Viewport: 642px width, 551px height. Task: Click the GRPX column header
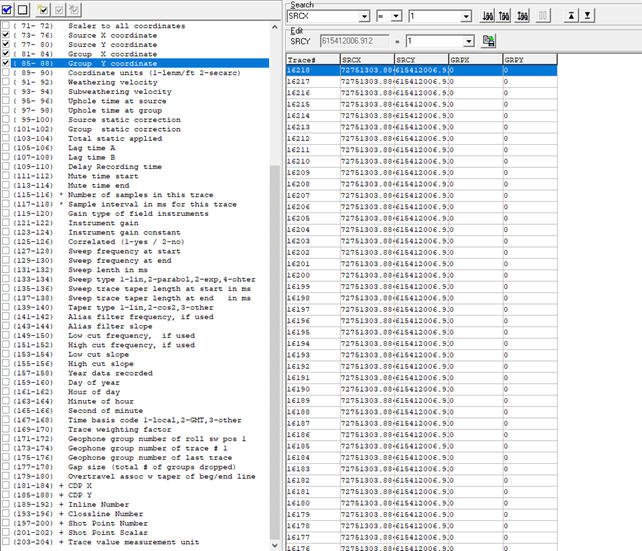(475, 60)
